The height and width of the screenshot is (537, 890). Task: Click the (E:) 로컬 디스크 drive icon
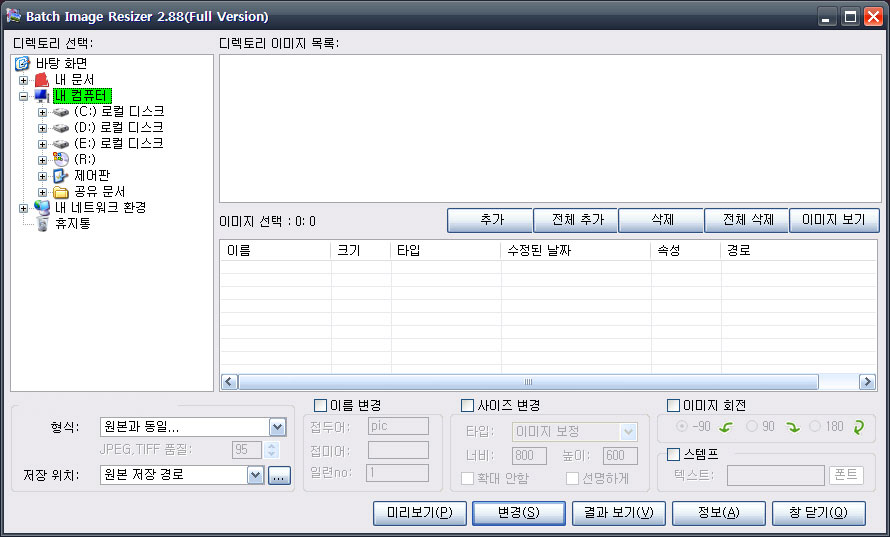pyautogui.click(x=61, y=144)
